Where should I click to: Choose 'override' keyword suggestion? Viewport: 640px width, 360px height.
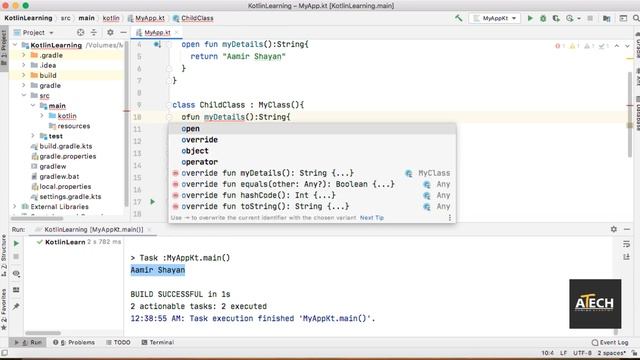312,140
